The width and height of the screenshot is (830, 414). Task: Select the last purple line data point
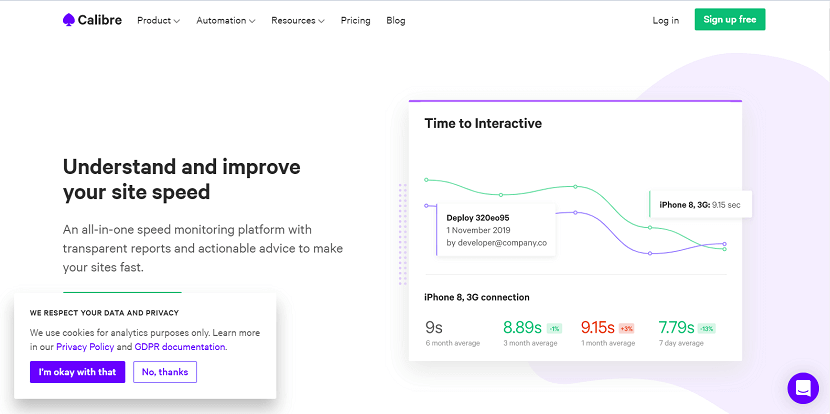tap(725, 244)
